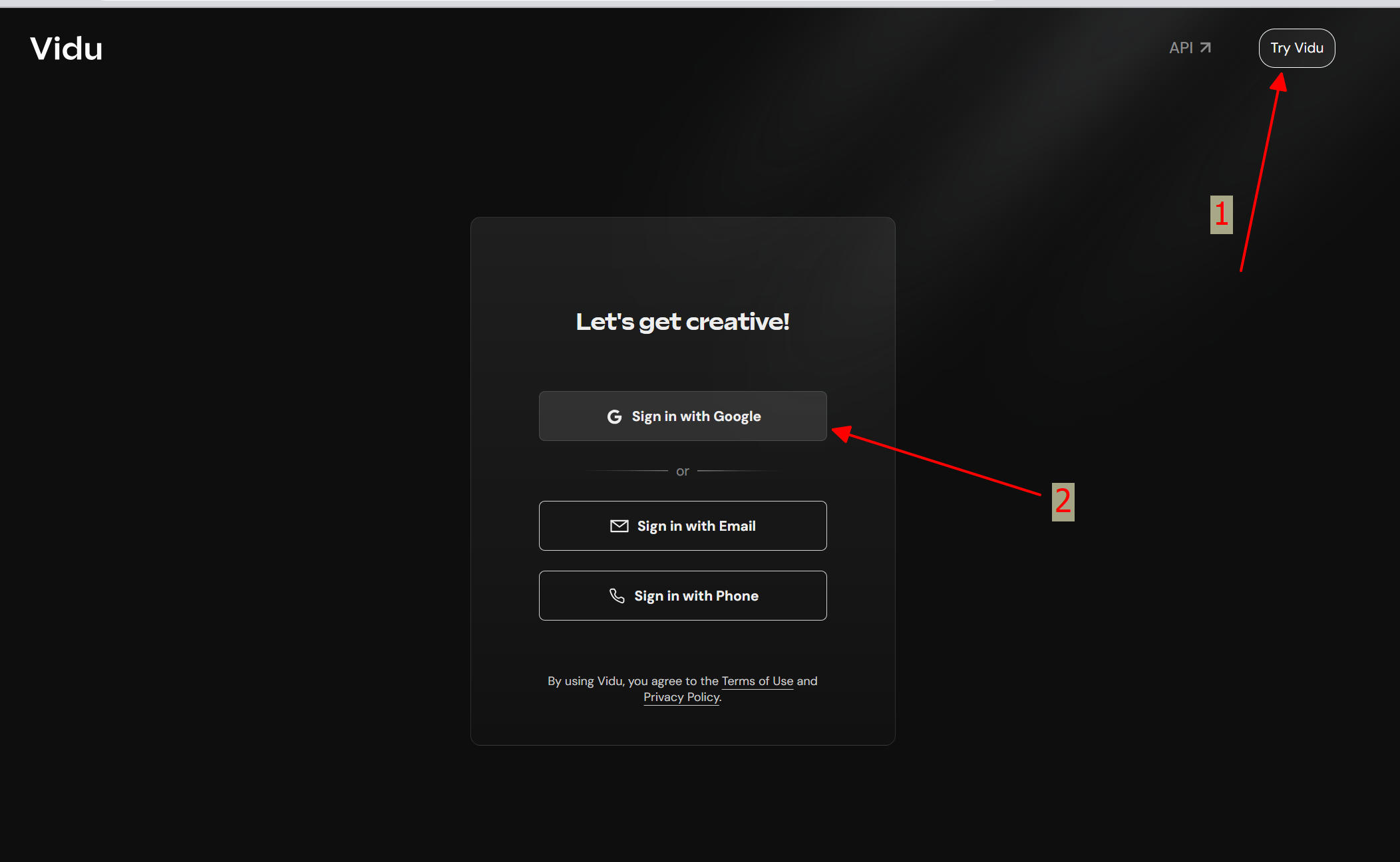Click the red number 1 annotation label
1400x862 pixels.
click(1221, 214)
